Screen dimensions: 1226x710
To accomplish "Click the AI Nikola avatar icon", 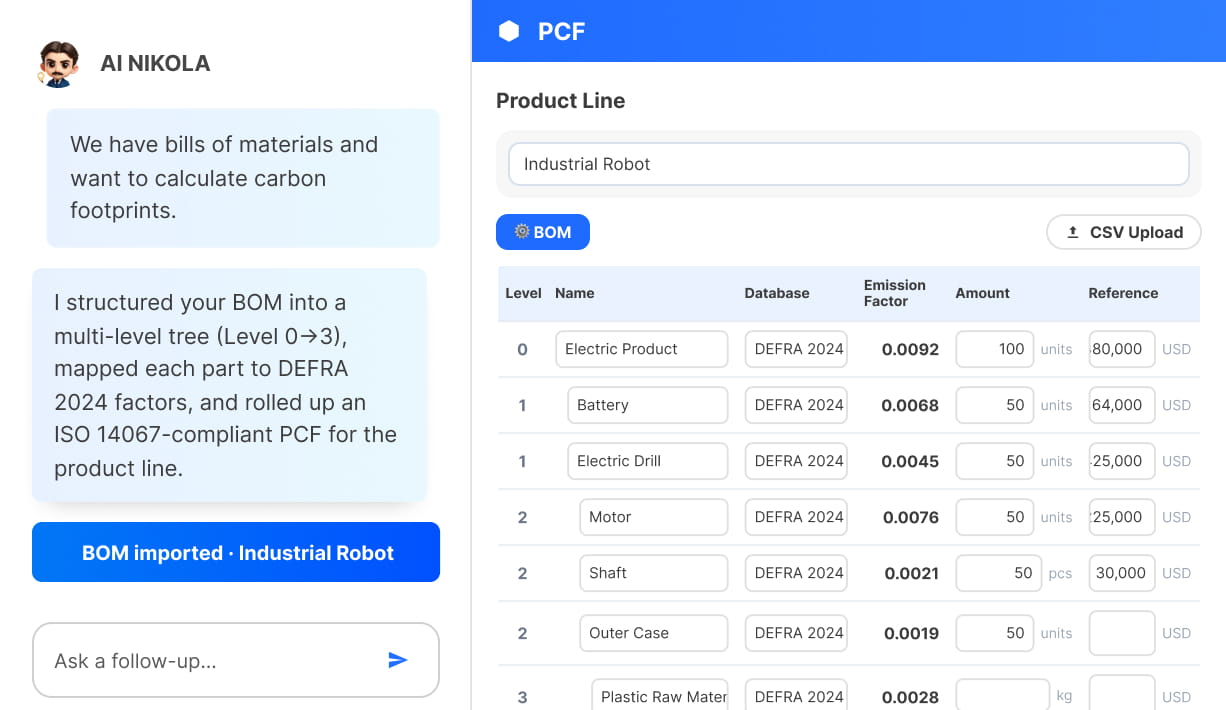I will 57,64.
